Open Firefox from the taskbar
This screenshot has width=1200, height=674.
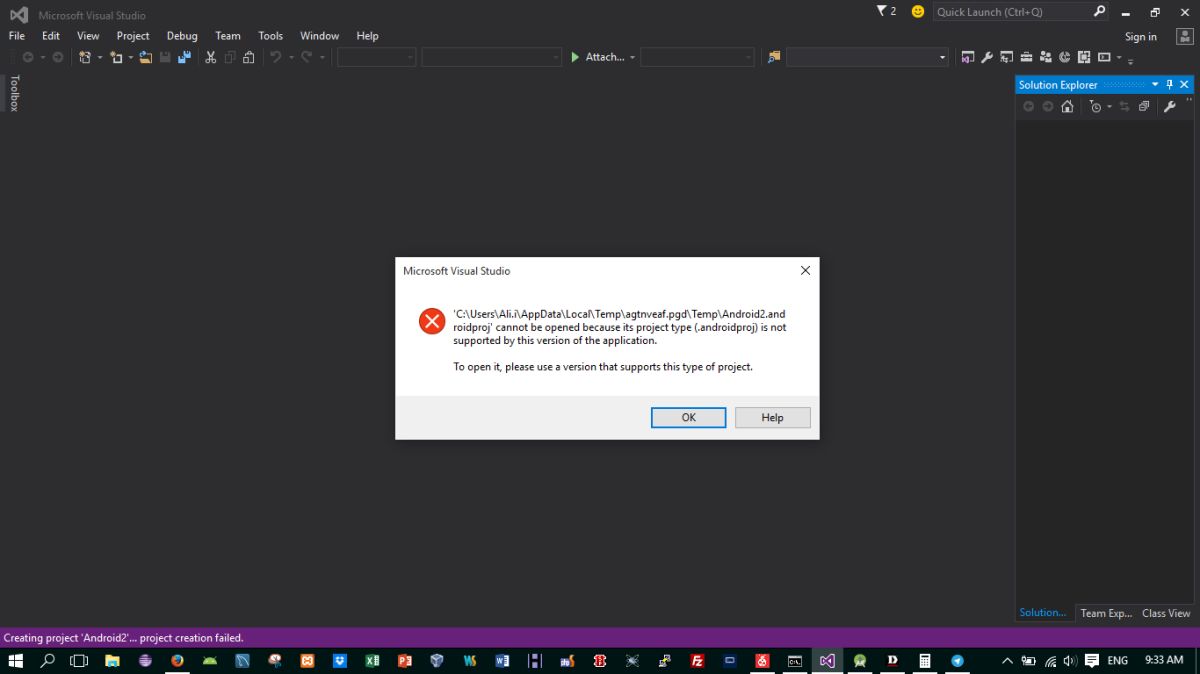click(x=178, y=660)
